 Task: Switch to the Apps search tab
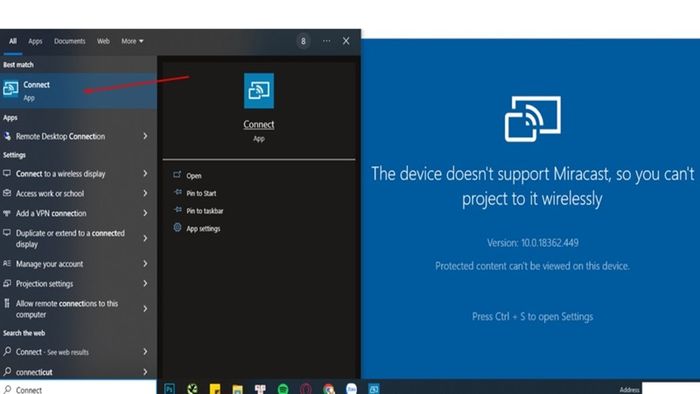coord(35,41)
